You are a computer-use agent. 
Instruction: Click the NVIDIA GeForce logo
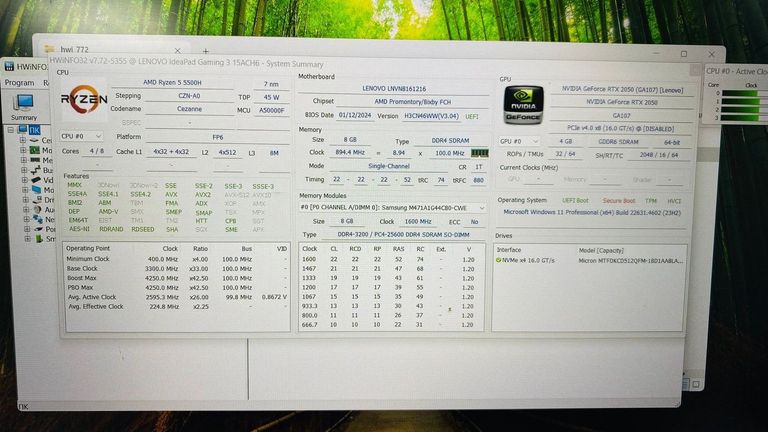(x=522, y=102)
